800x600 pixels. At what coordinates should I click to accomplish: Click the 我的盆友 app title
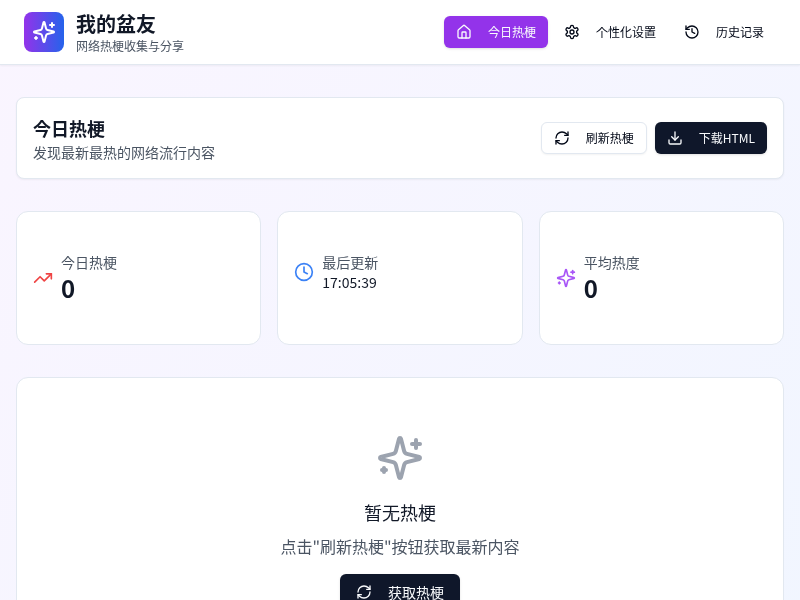point(116,24)
